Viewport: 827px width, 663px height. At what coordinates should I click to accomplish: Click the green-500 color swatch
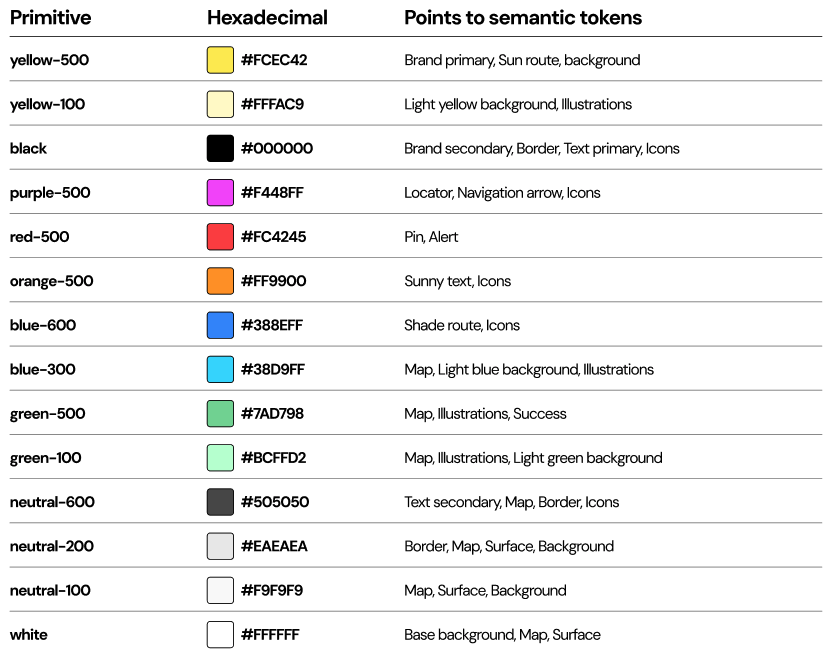click(220, 414)
